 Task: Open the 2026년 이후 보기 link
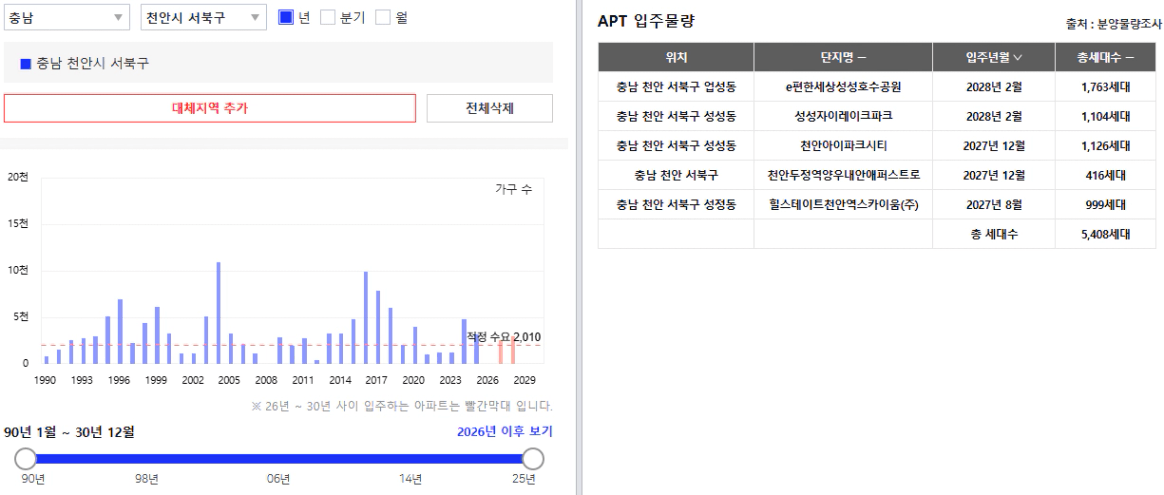point(505,432)
